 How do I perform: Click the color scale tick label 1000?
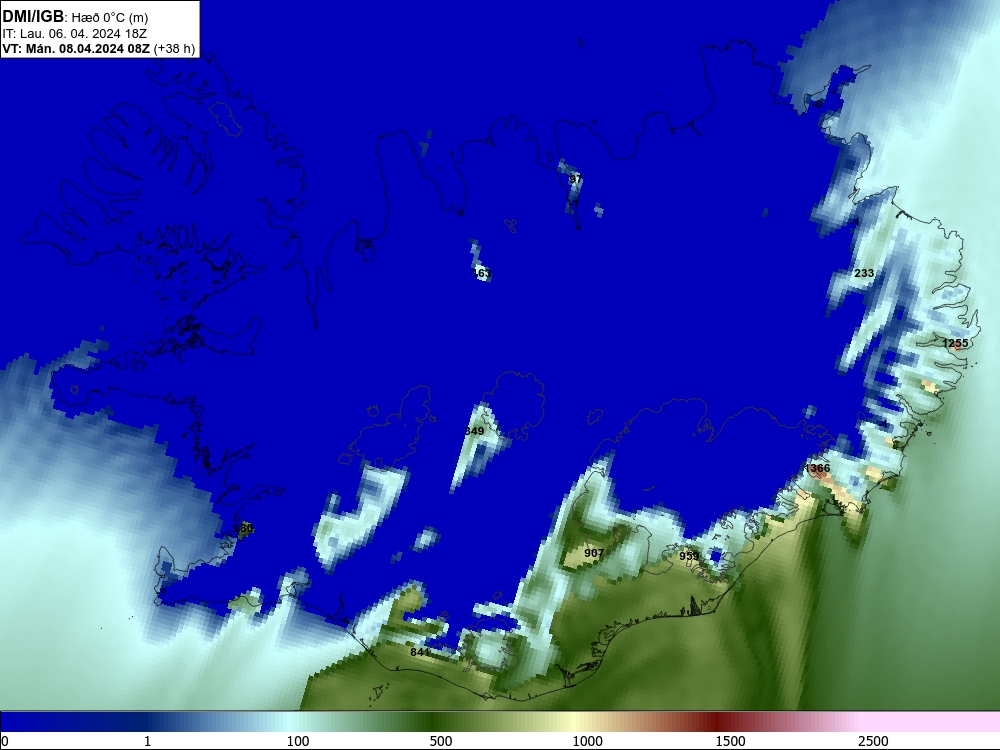(x=587, y=741)
